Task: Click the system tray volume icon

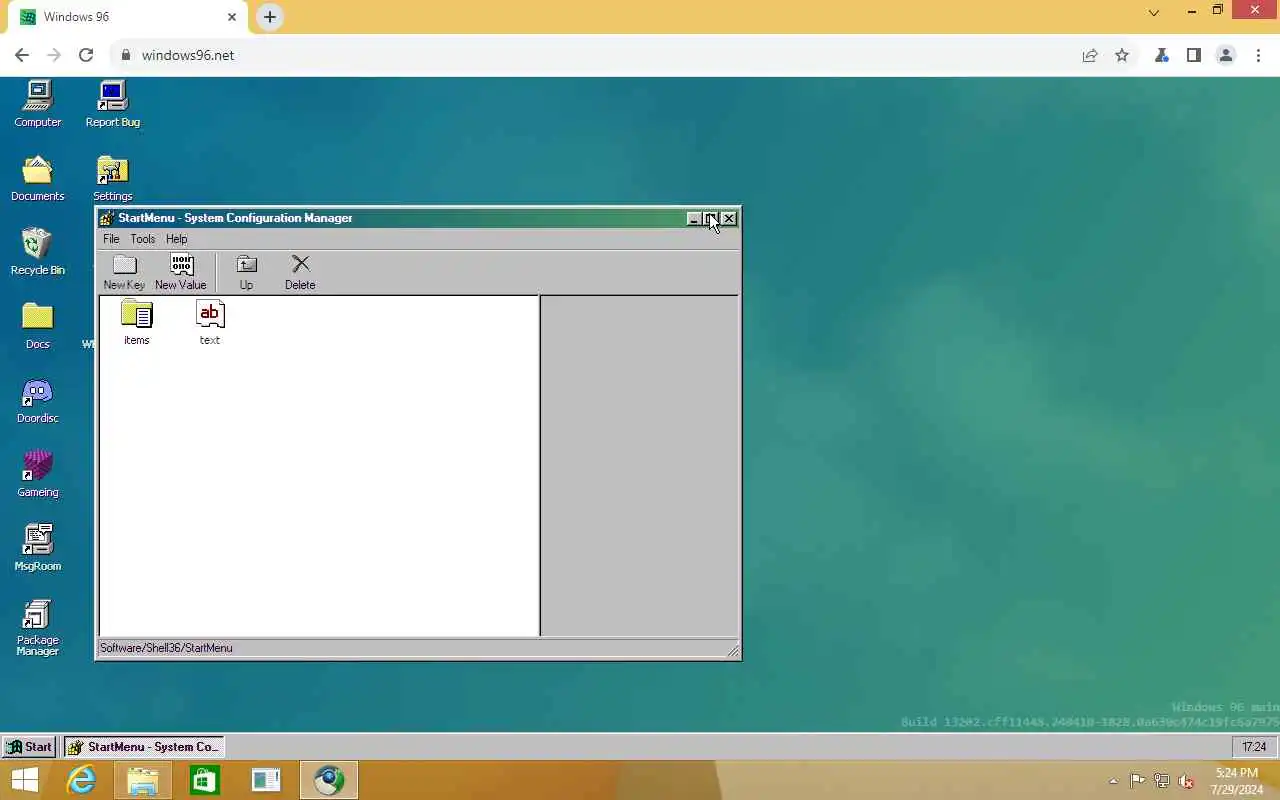Action: pos(1187,781)
